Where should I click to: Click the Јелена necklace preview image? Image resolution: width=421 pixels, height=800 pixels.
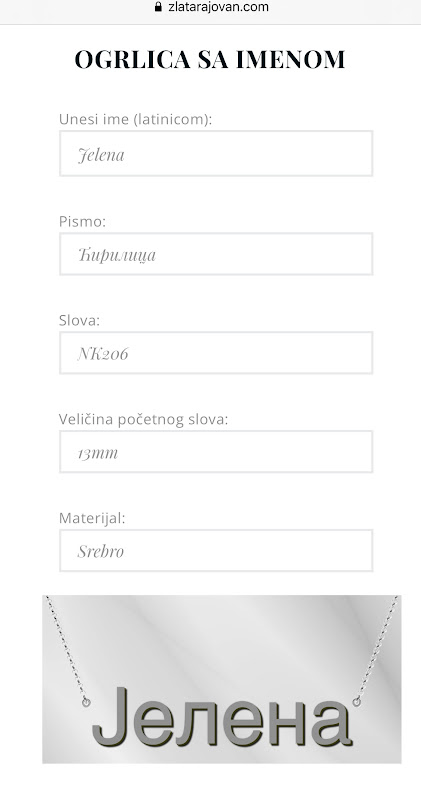[221, 679]
